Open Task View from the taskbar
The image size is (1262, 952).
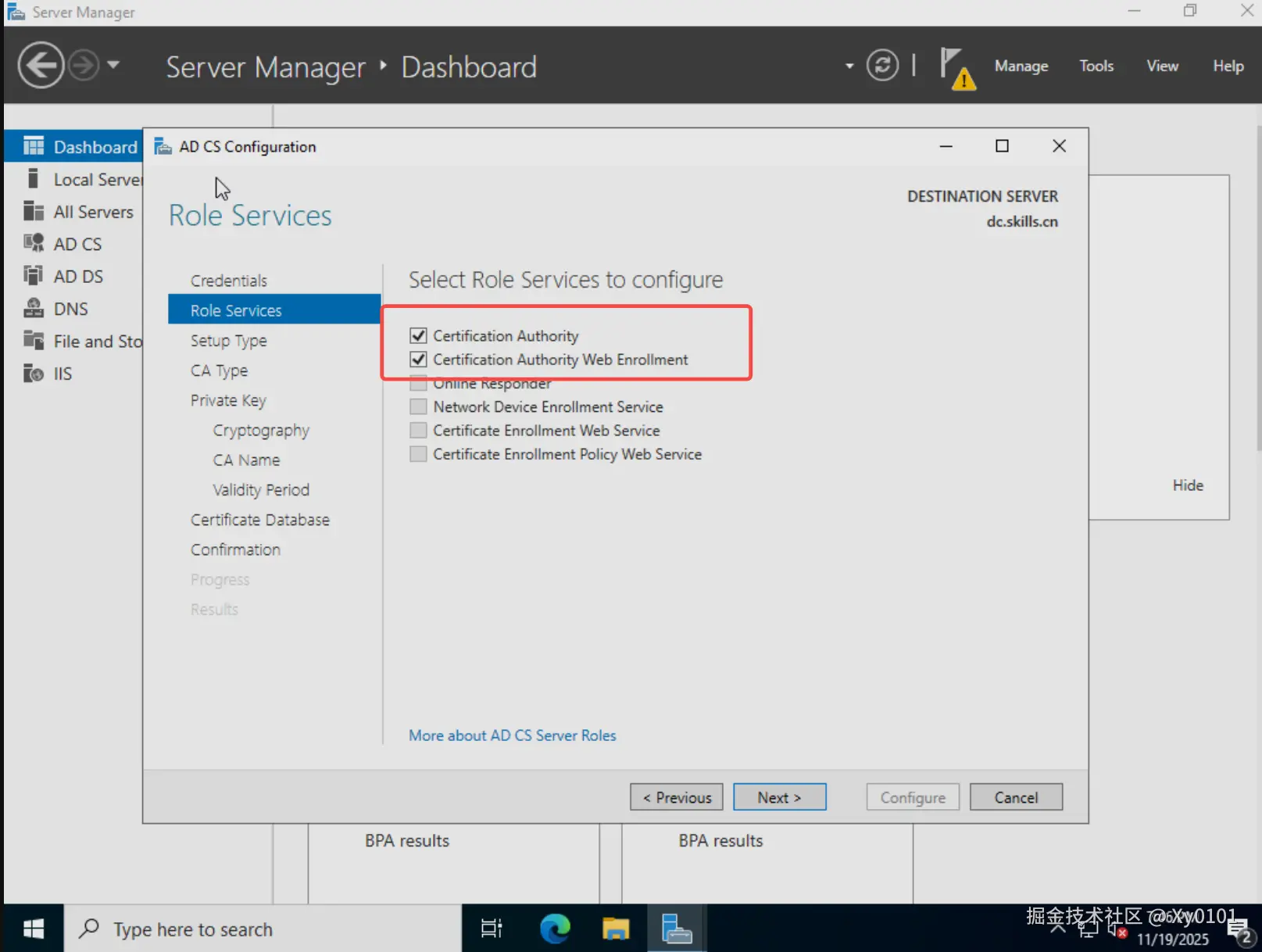coord(492,929)
